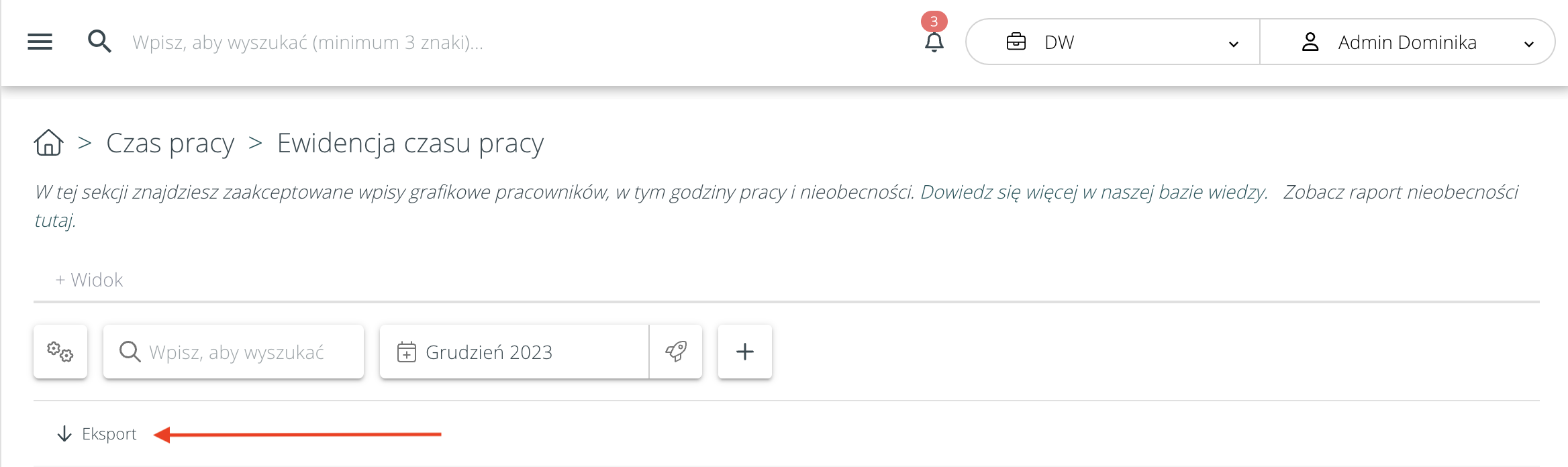Navigate to Czas pracy breadcrumb

coord(170,143)
